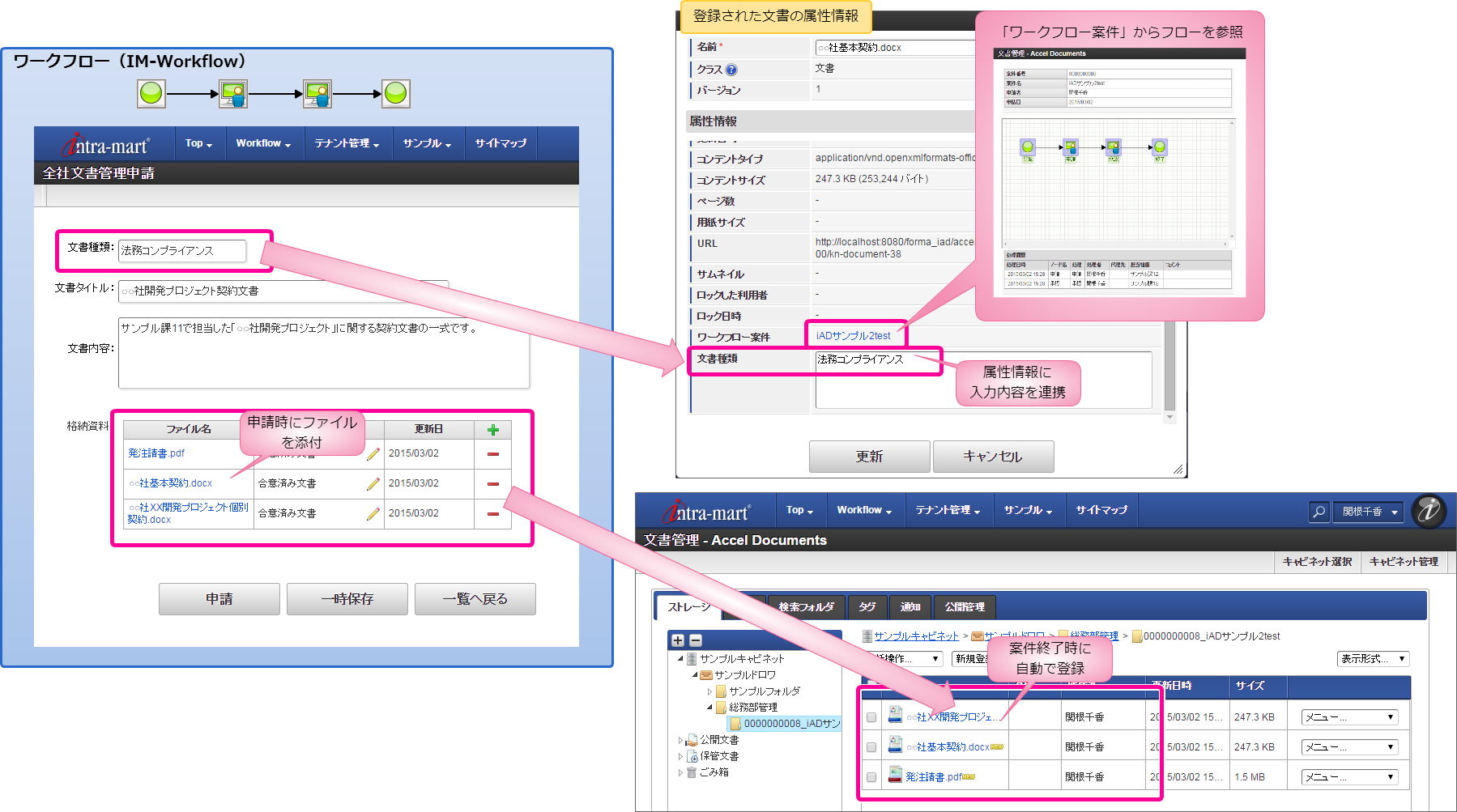Click the expand-all plus icon above the folder tree
1457x812 pixels.
[x=678, y=640]
